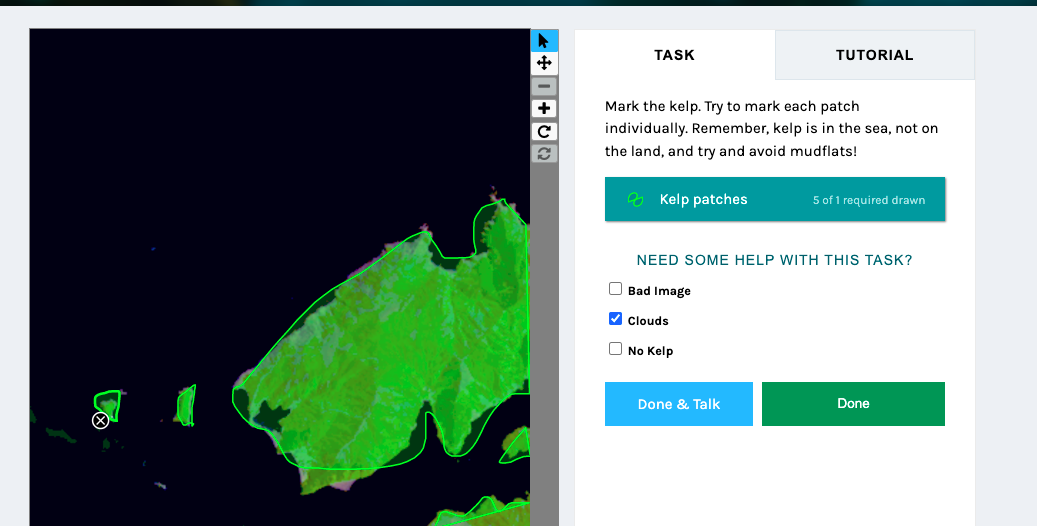Select the narrow islet polygon left of large island
The width and height of the screenshot is (1037, 526).
pyautogui.click(x=187, y=405)
